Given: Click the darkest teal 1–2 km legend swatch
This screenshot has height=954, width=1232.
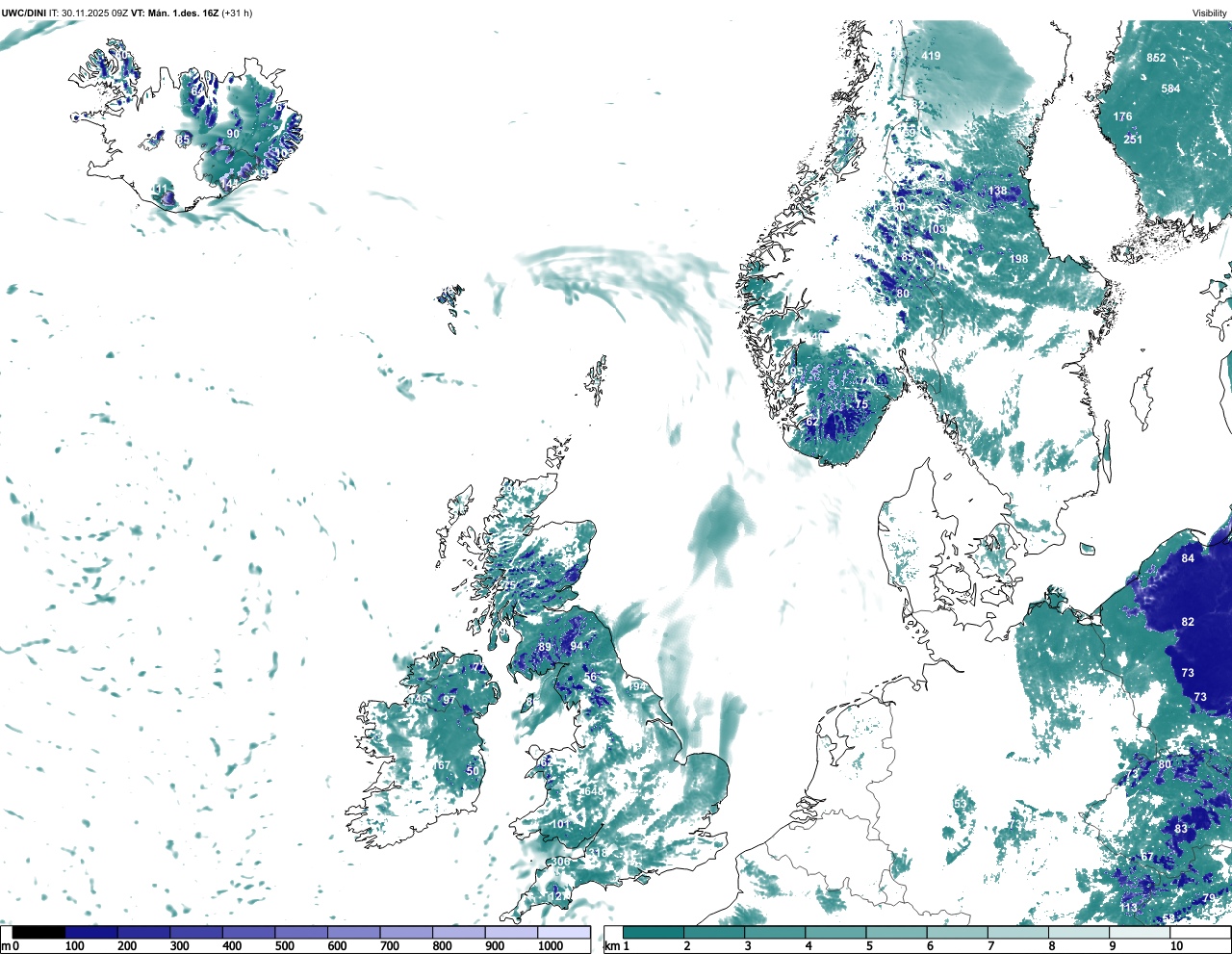Looking at the screenshot, I should [x=654, y=933].
